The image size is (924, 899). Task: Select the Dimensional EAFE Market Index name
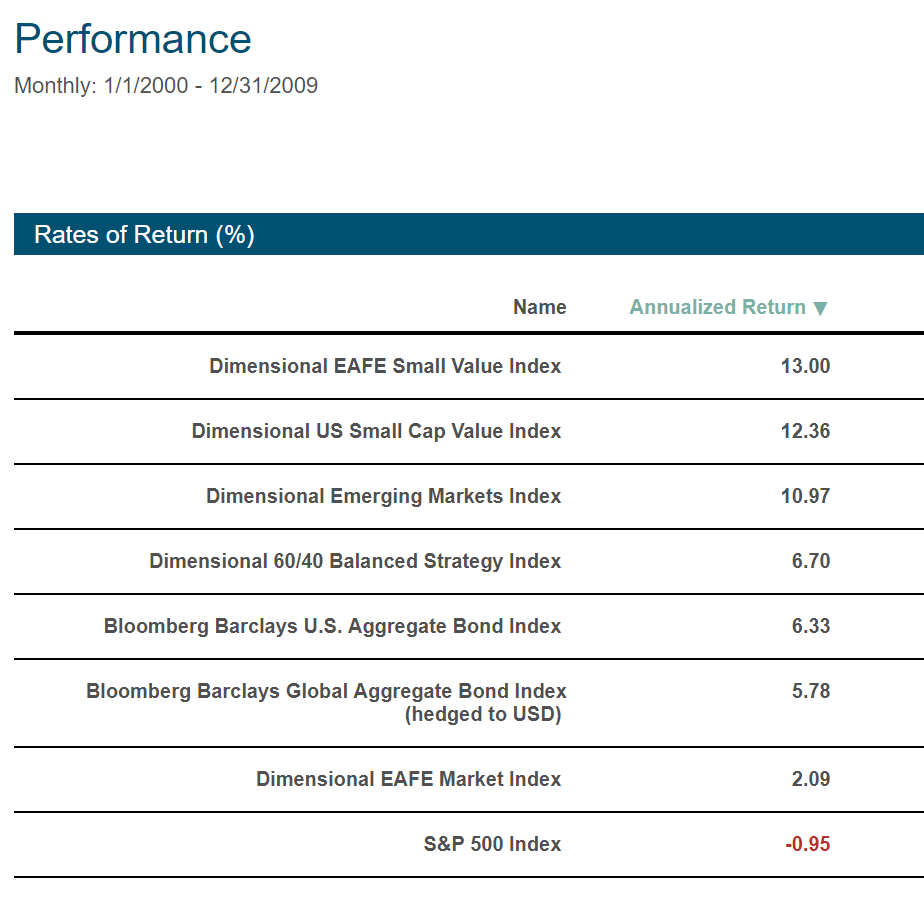click(x=408, y=779)
